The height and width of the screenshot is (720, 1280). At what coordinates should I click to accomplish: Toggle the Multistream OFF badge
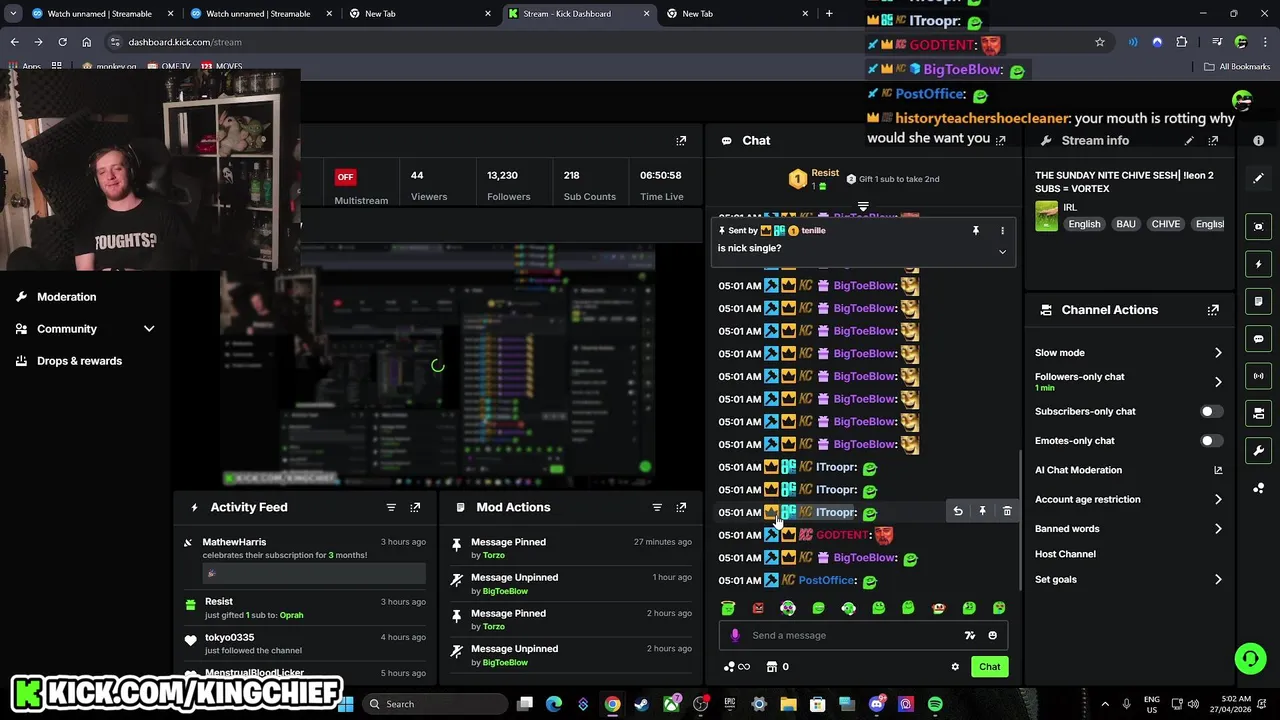[x=345, y=177]
